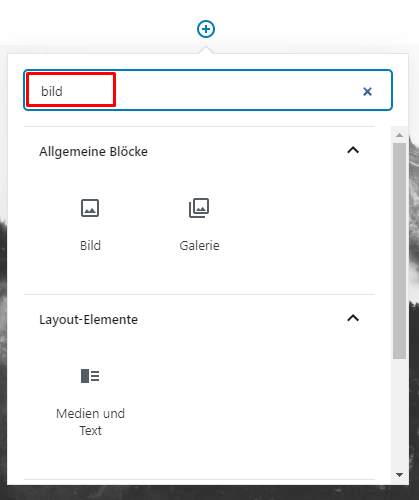Select the Bild block icon

coord(90,208)
